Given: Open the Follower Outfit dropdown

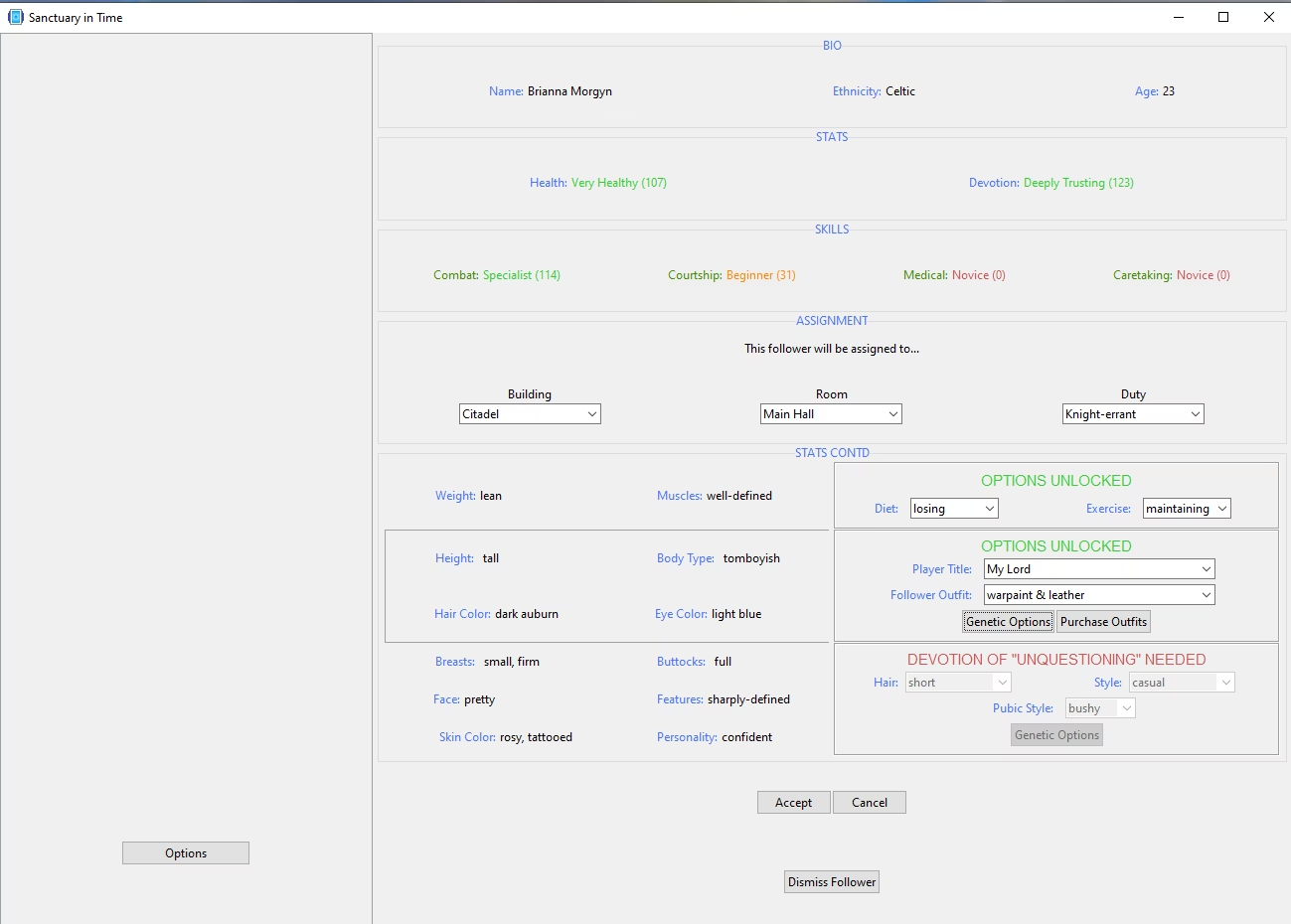Looking at the screenshot, I should pos(1099,595).
